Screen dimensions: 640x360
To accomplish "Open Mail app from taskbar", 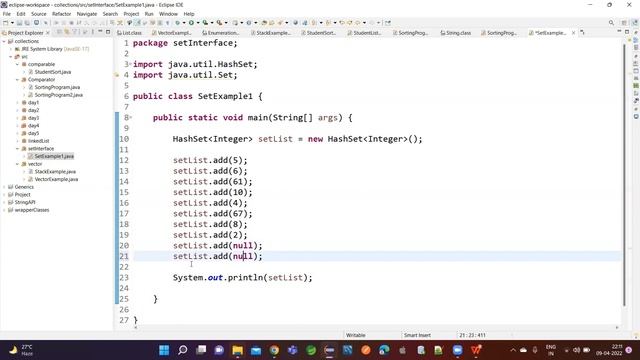I will pyautogui.click(x=256, y=350).
